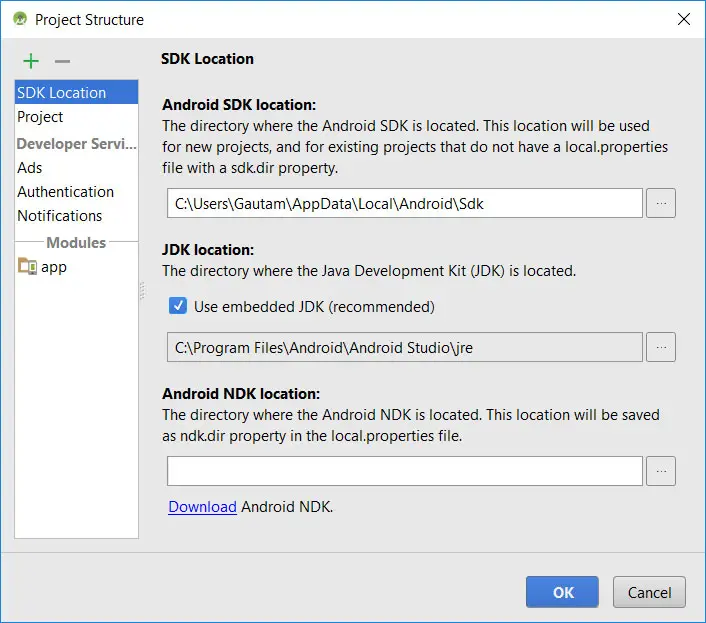The height and width of the screenshot is (623, 706).
Task: Browse for Android NDK location
Action: pyautogui.click(x=661, y=471)
